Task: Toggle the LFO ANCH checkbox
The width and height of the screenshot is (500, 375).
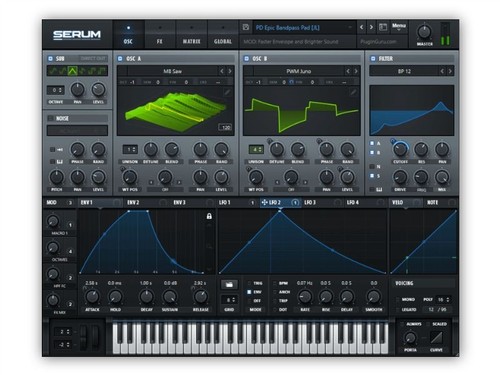Action: pyautogui.click(x=274, y=292)
